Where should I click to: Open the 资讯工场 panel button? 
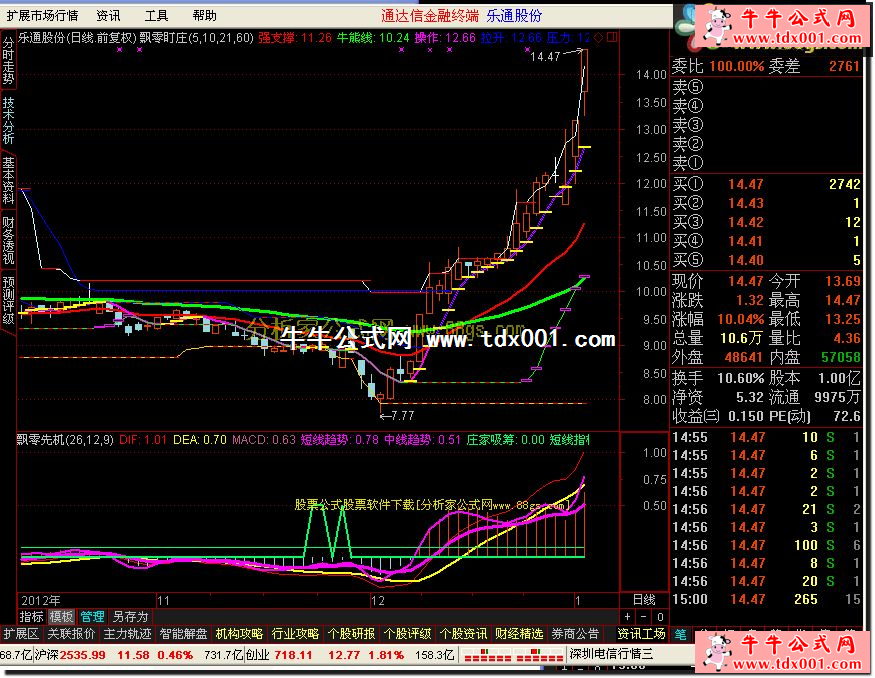click(641, 634)
